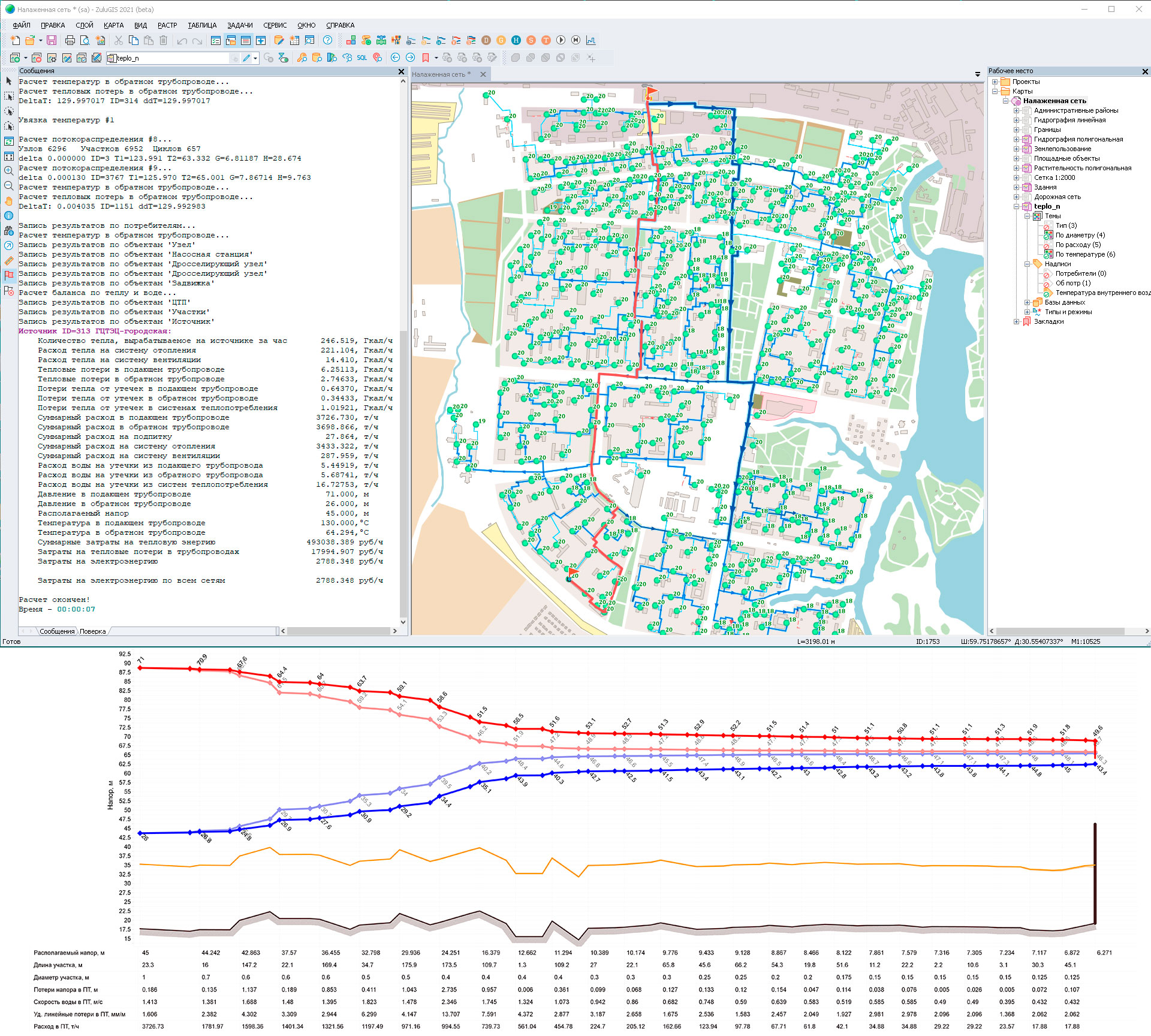The height and width of the screenshot is (1036, 1151).
Task: Click the orange S calculation icon
Action: (531, 40)
